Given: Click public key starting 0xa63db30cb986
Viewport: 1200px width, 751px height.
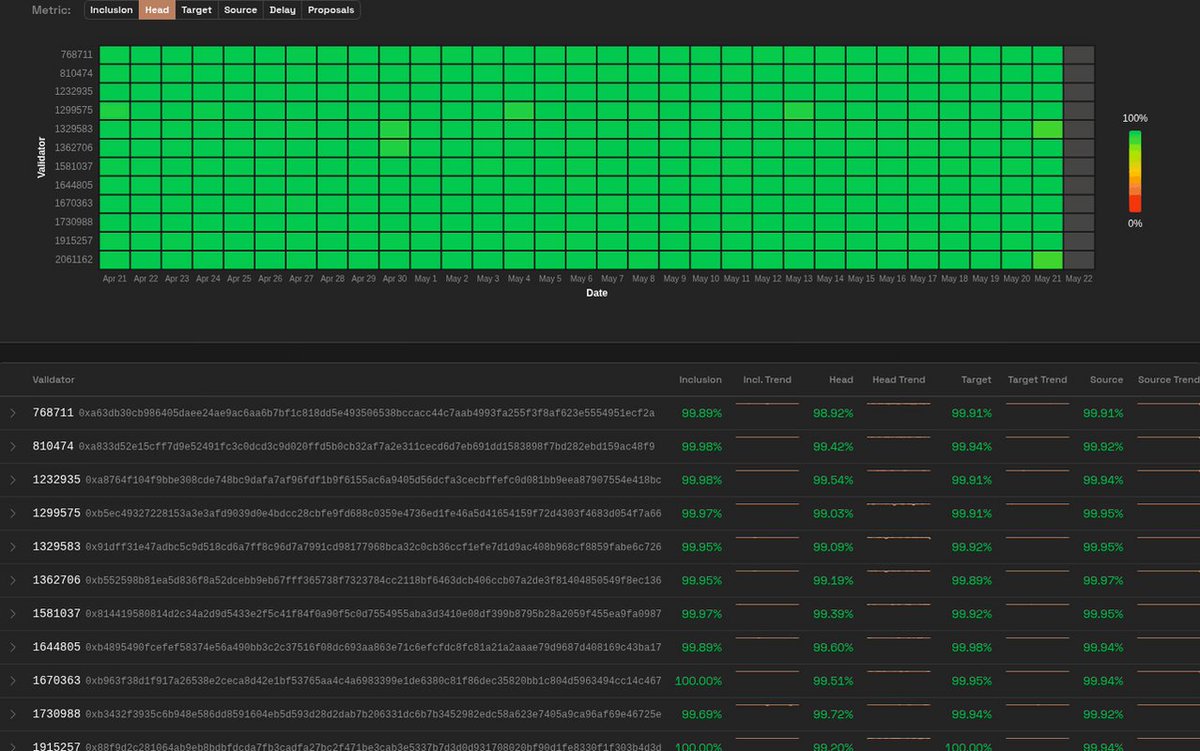Looking at the screenshot, I should click(x=367, y=413).
